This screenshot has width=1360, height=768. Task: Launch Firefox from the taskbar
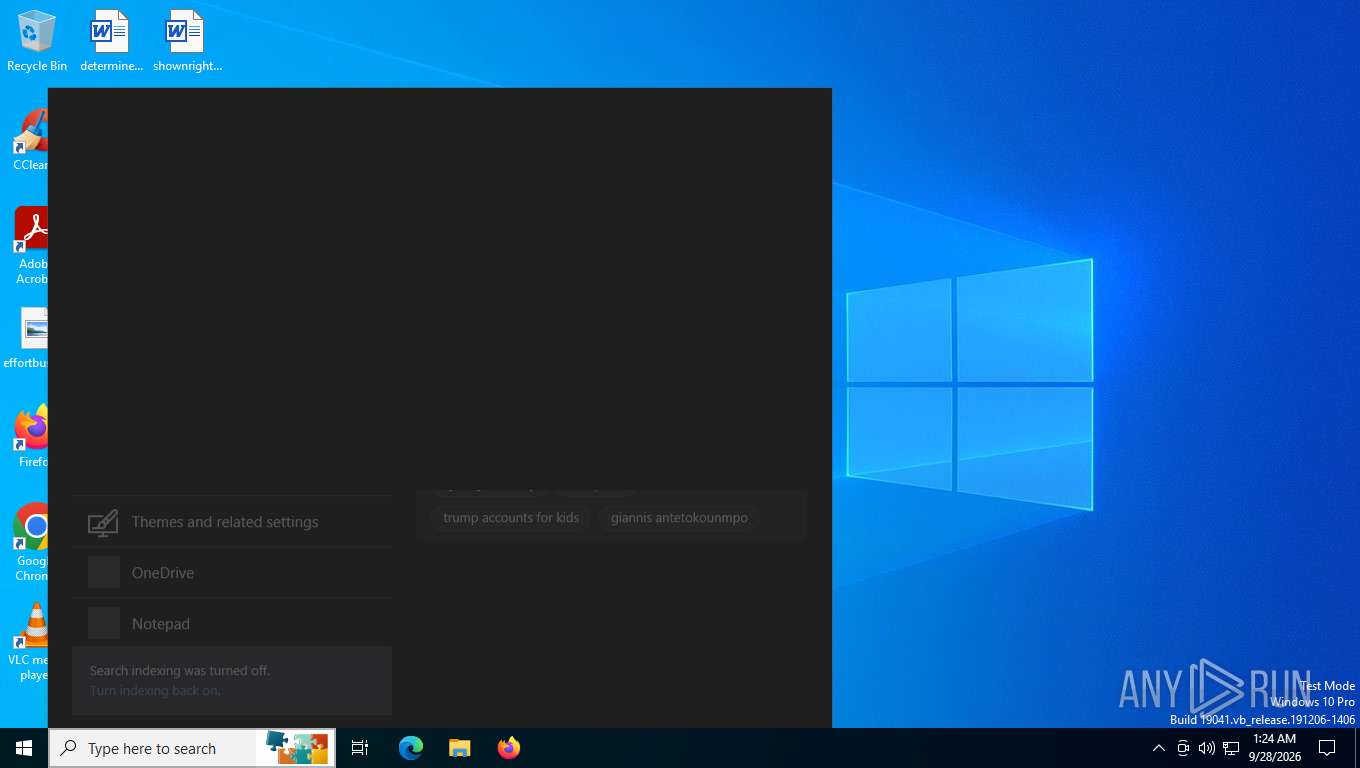[509, 748]
